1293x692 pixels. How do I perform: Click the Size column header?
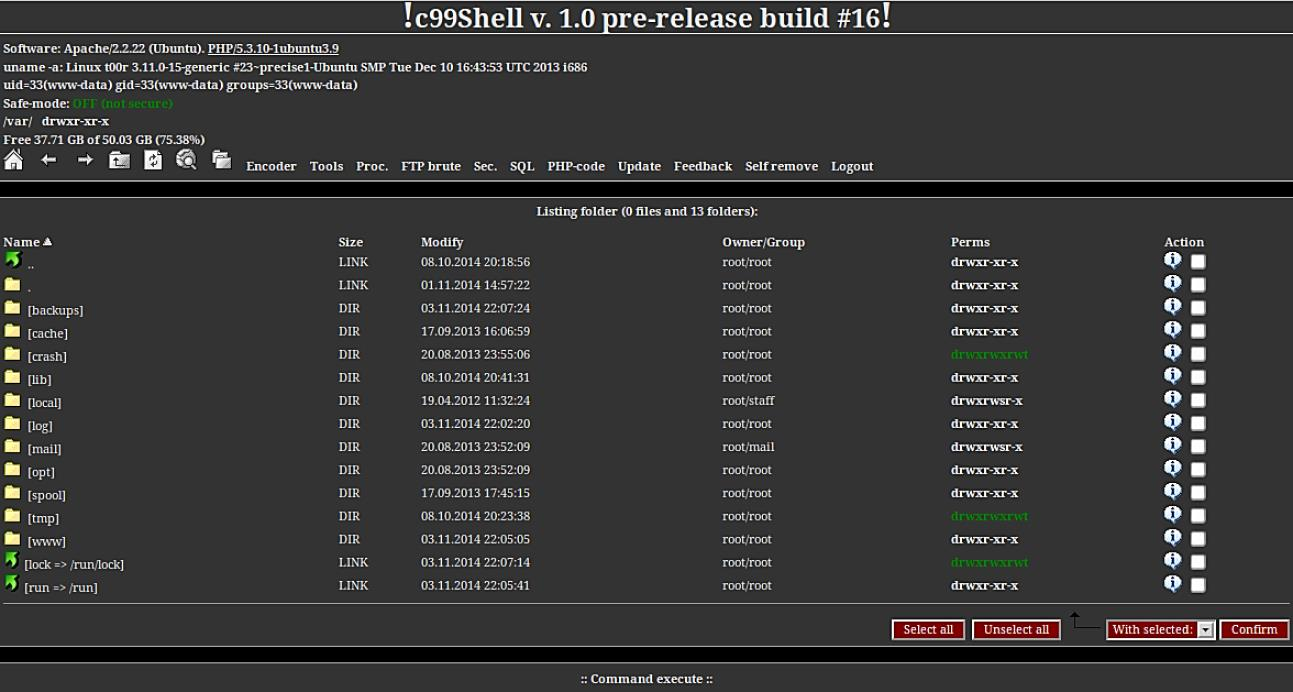point(350,242)
